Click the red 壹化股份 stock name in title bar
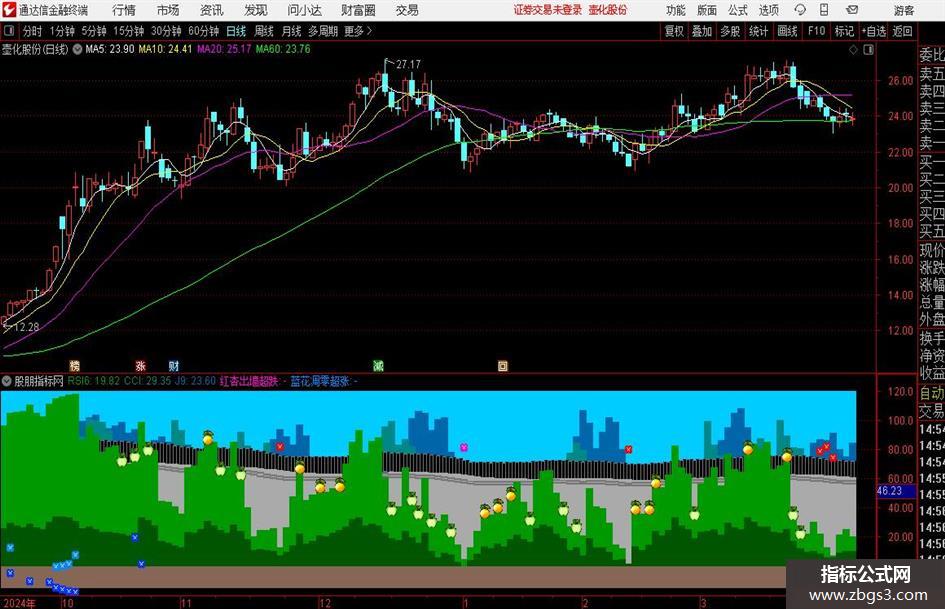This screenshot has width=945, height=609. coord(608,10)
